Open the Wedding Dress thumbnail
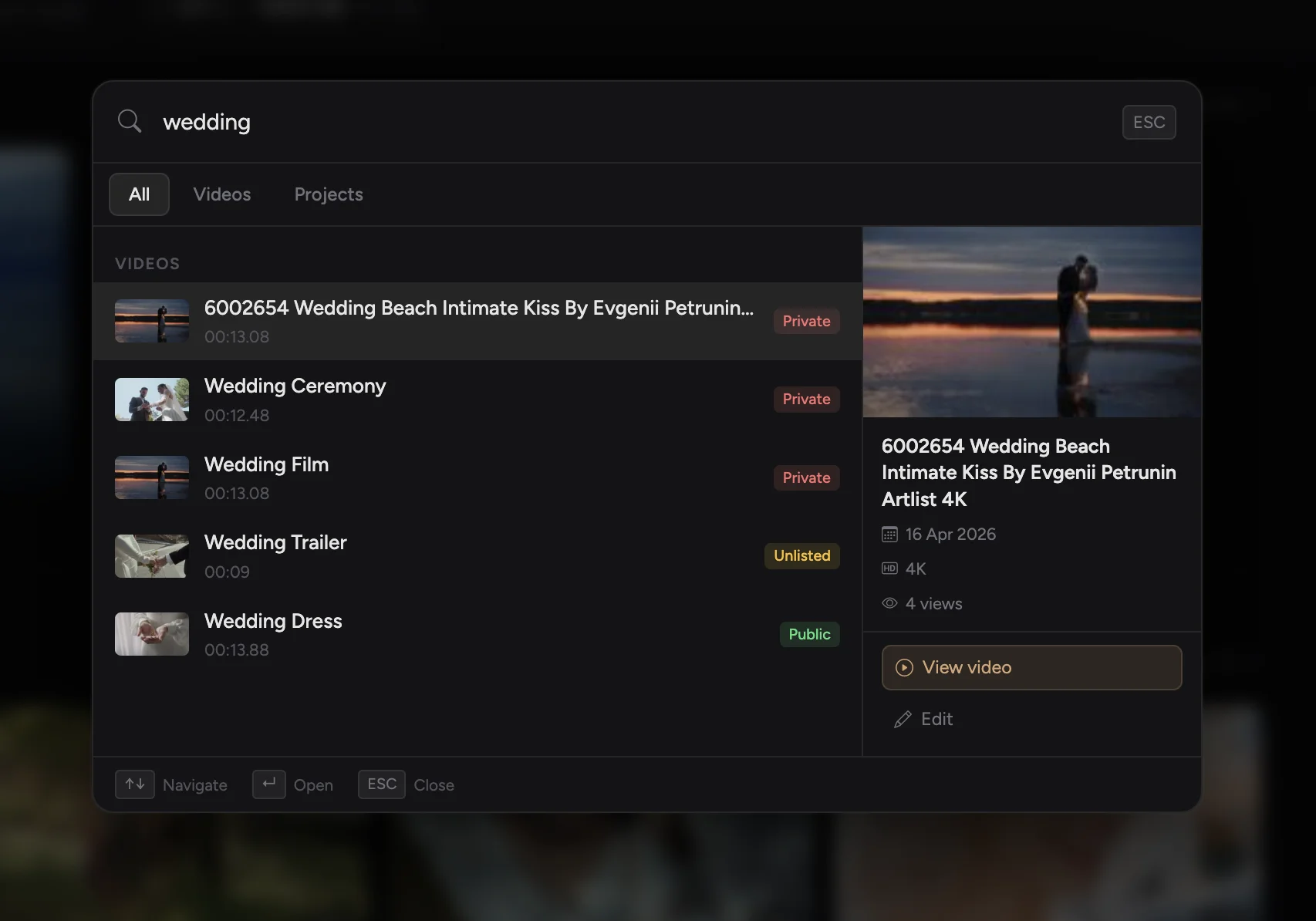Screen dimensions: 1316x921 (x=152, y=634)
